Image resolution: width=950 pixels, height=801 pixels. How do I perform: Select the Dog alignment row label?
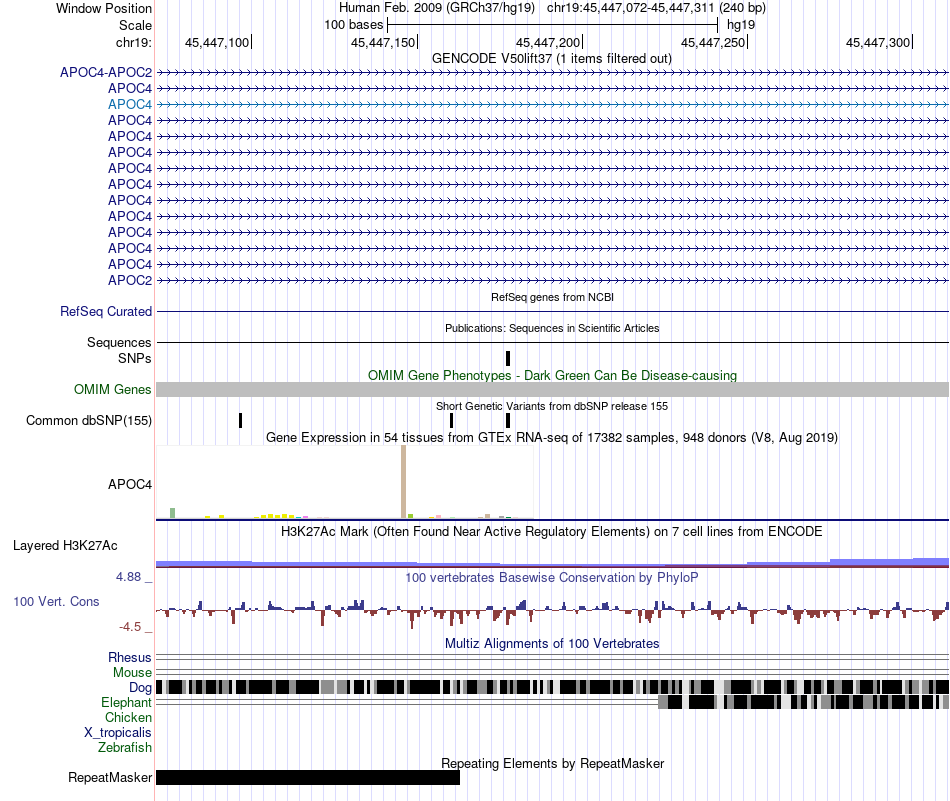point(140,687)
